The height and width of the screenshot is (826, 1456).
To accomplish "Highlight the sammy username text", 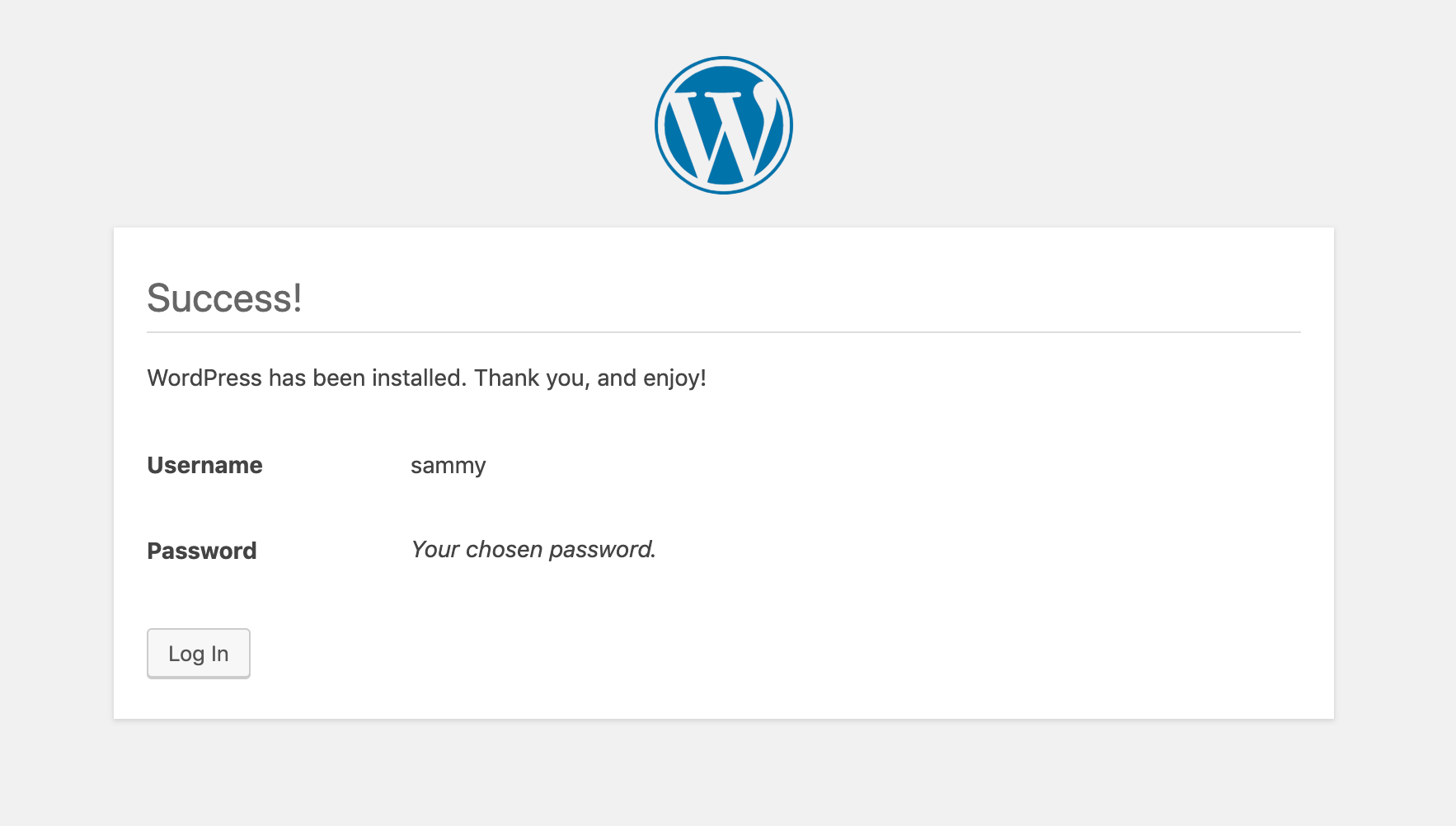I will [x=448, y=465].
